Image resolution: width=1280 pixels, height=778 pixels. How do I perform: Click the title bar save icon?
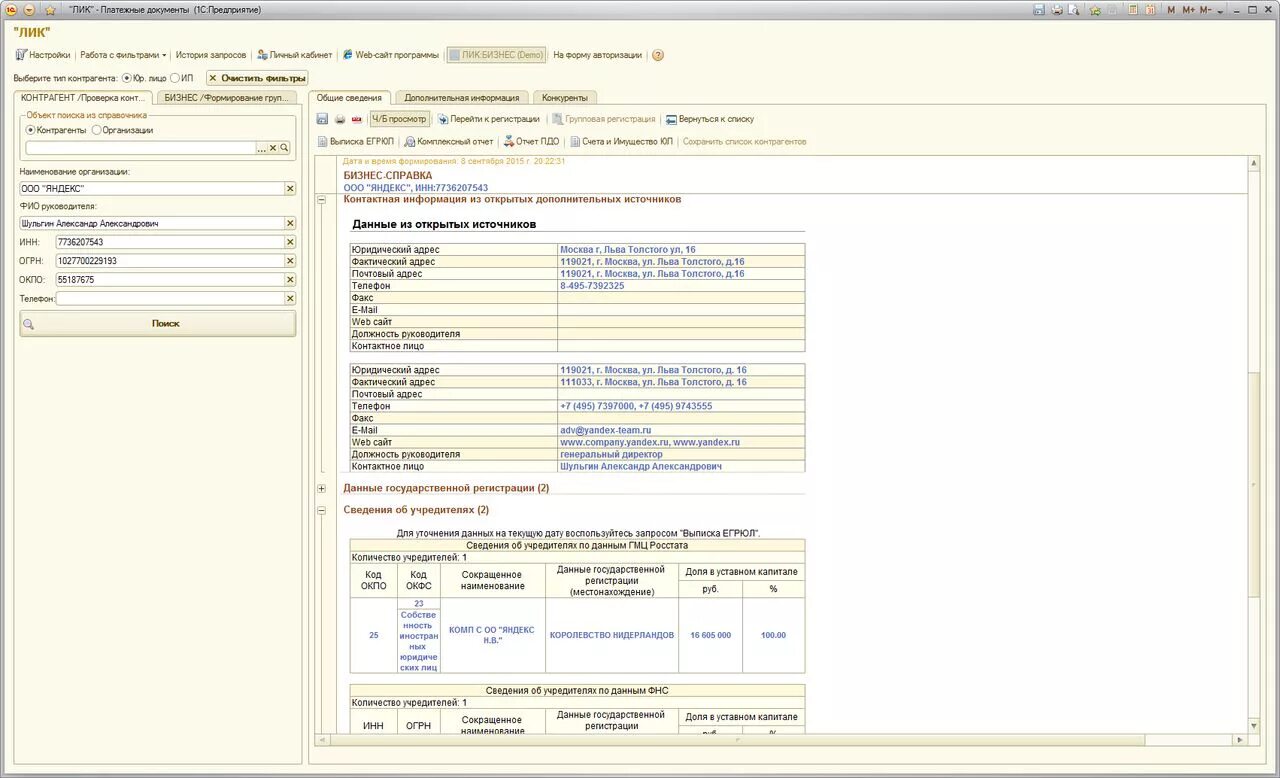(x=1039, y=9)
